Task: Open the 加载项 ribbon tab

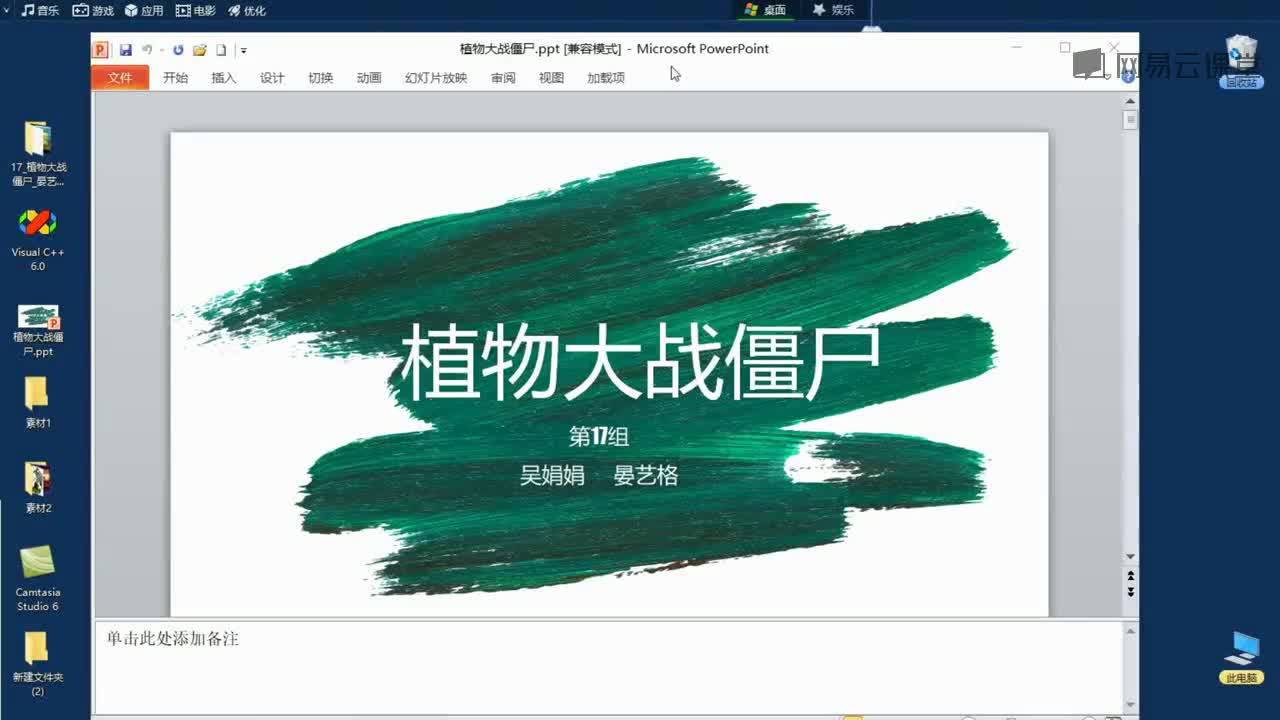Action: pyautogui.click(x=606, y=78)
